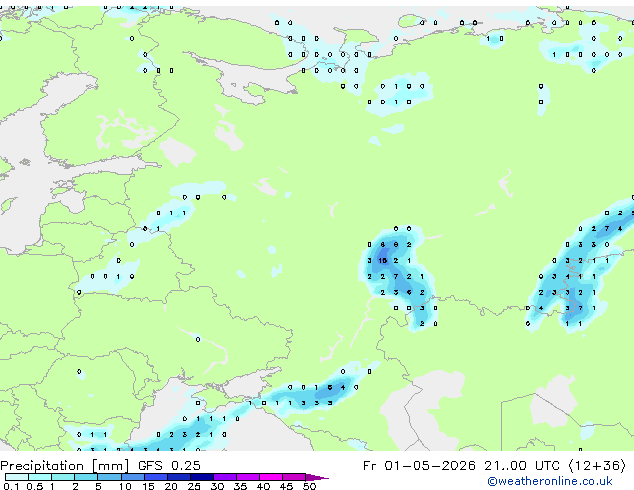Viewport: 634px width, 490px height.
Task: Select the 45–50 mm legend swatch
Action: pos(294,477)
